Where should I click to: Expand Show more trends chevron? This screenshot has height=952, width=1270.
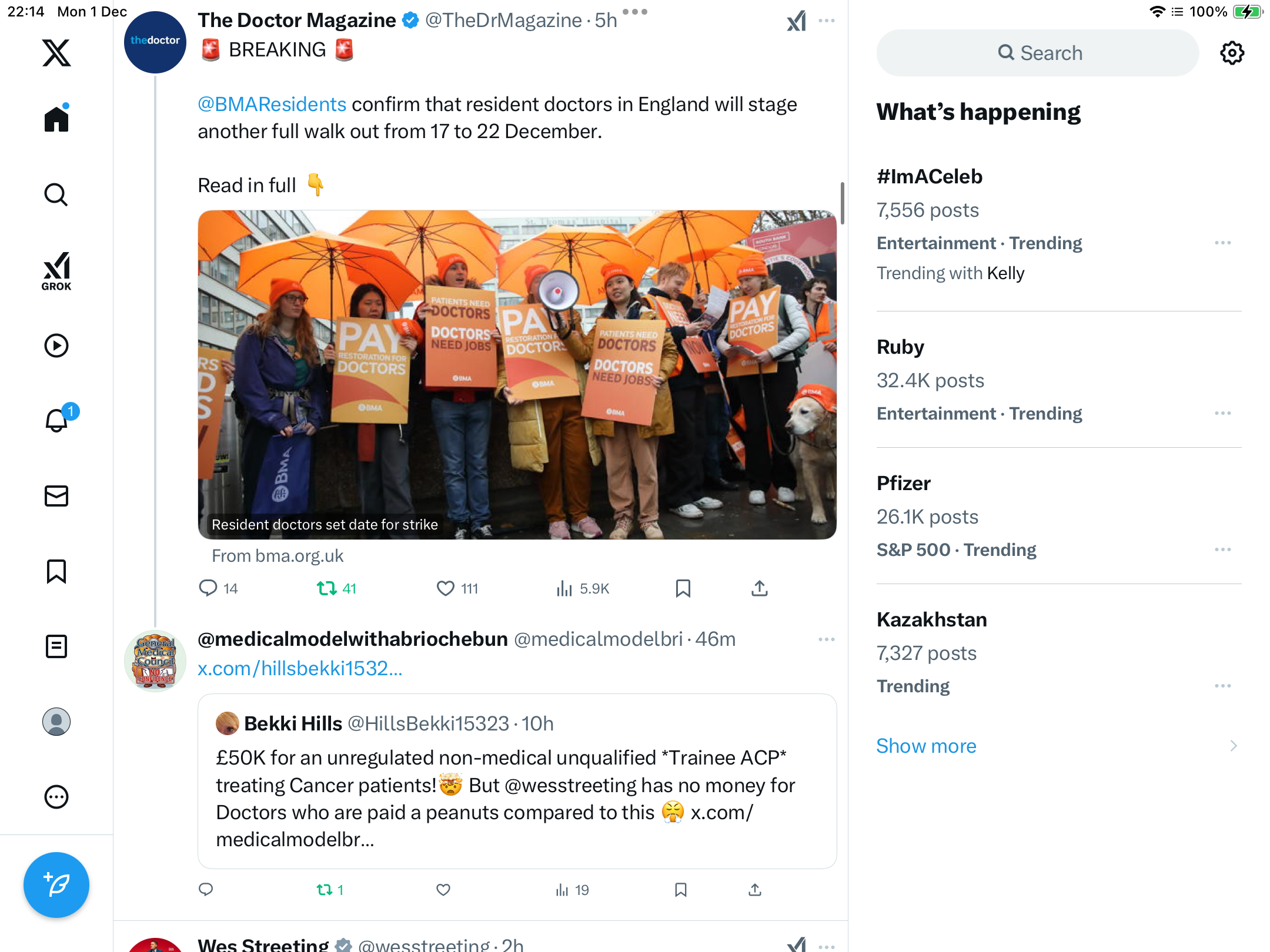[x=1234, y=746]
